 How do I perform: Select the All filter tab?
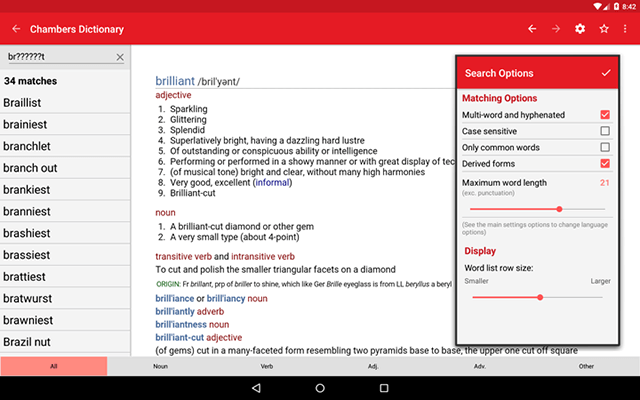pyautogui.click(x=53, y=366)
